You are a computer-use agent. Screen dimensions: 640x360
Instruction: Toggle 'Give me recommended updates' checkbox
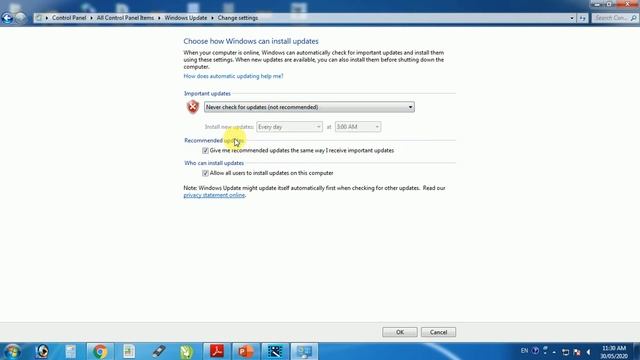click(x=205, y=151)
